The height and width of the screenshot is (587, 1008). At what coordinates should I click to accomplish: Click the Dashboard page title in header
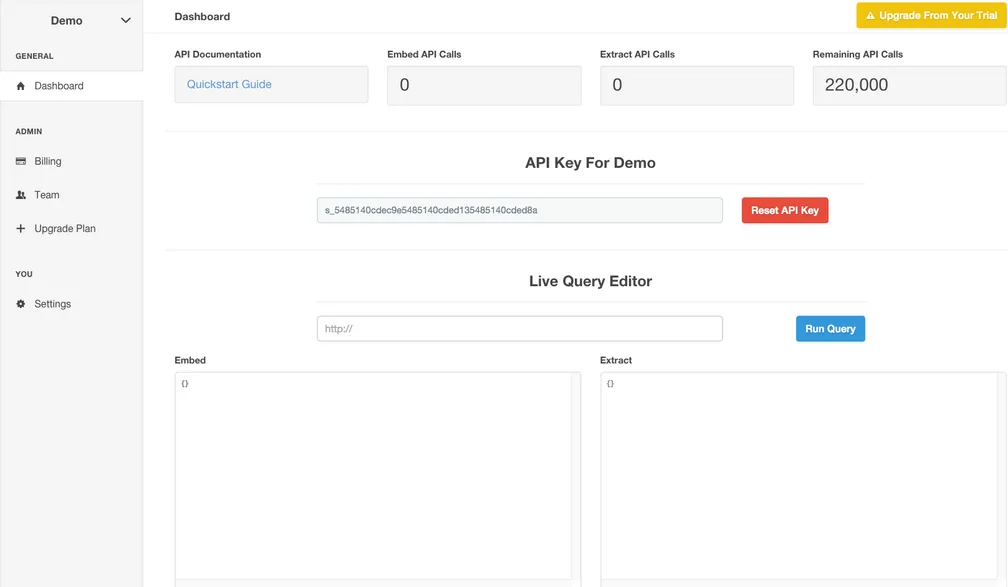coord(202,17)
